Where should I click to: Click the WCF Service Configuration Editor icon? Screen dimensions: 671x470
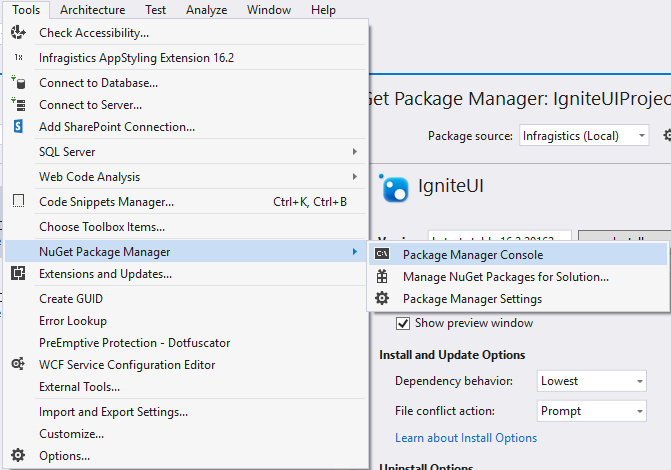pyautogui.click(x=18, y=365)
